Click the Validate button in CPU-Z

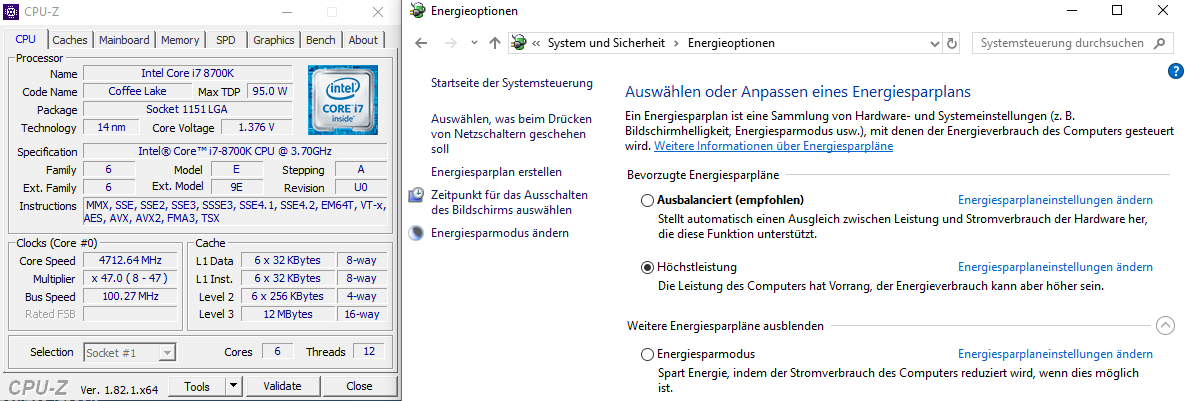coord(282,386)
